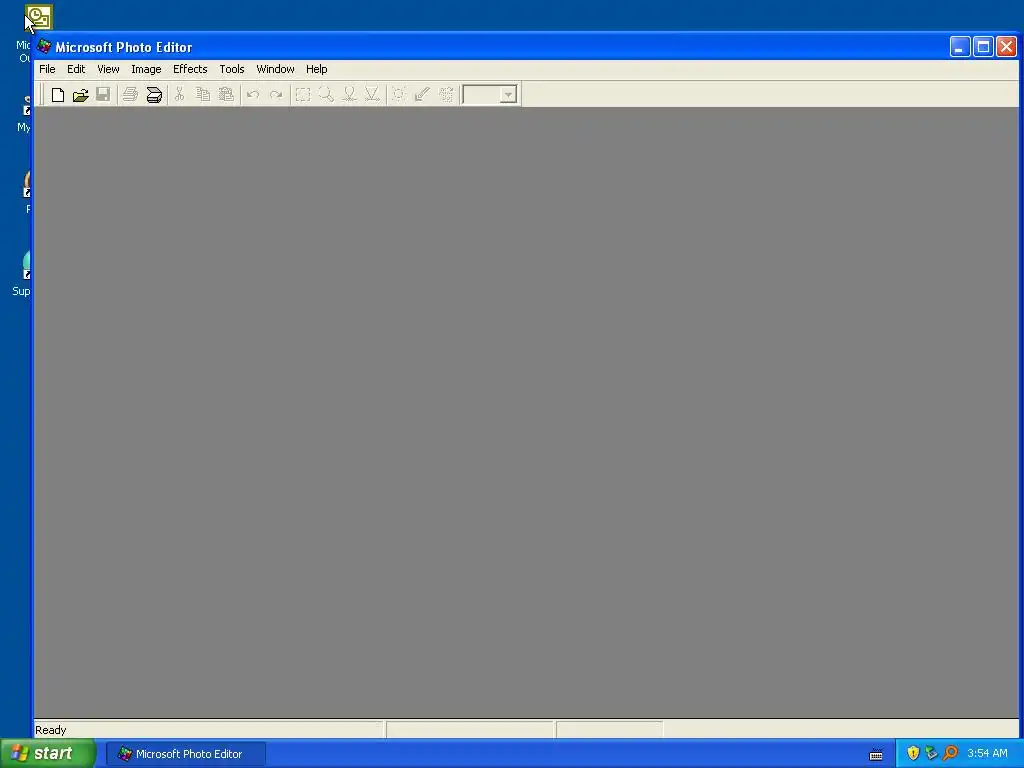Pick the Zoom magnifier tool
Image resolution: width=1024 pixels, height=768 pixels.
click(326, 95)
